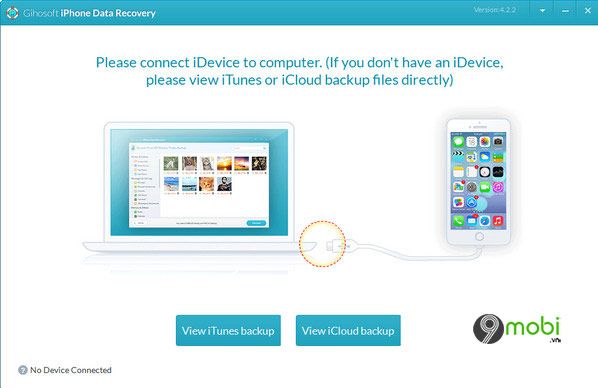Click the laptop illustration image

tap(199, 187)
